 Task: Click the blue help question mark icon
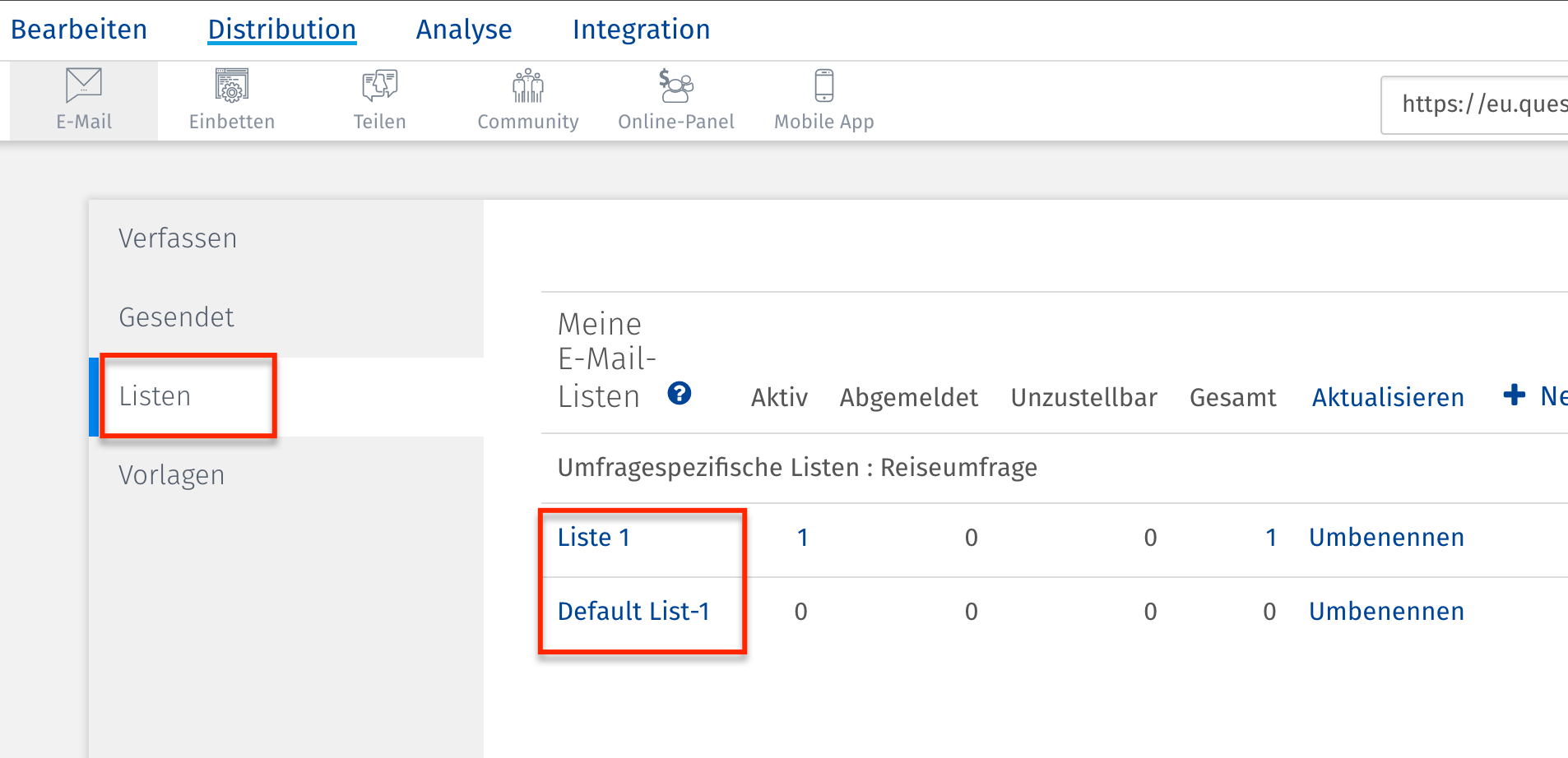(x=680, y=394)
